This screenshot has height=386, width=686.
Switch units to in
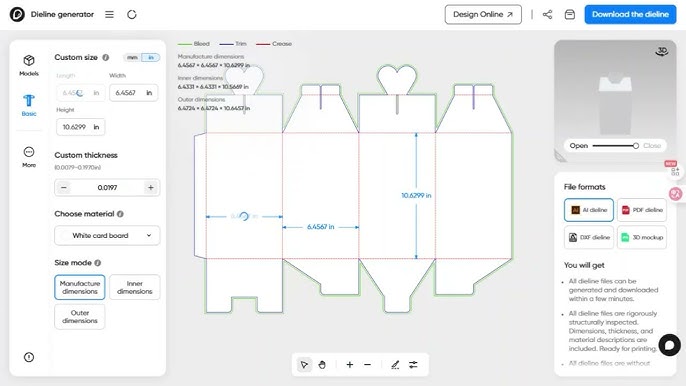[151, 57]
